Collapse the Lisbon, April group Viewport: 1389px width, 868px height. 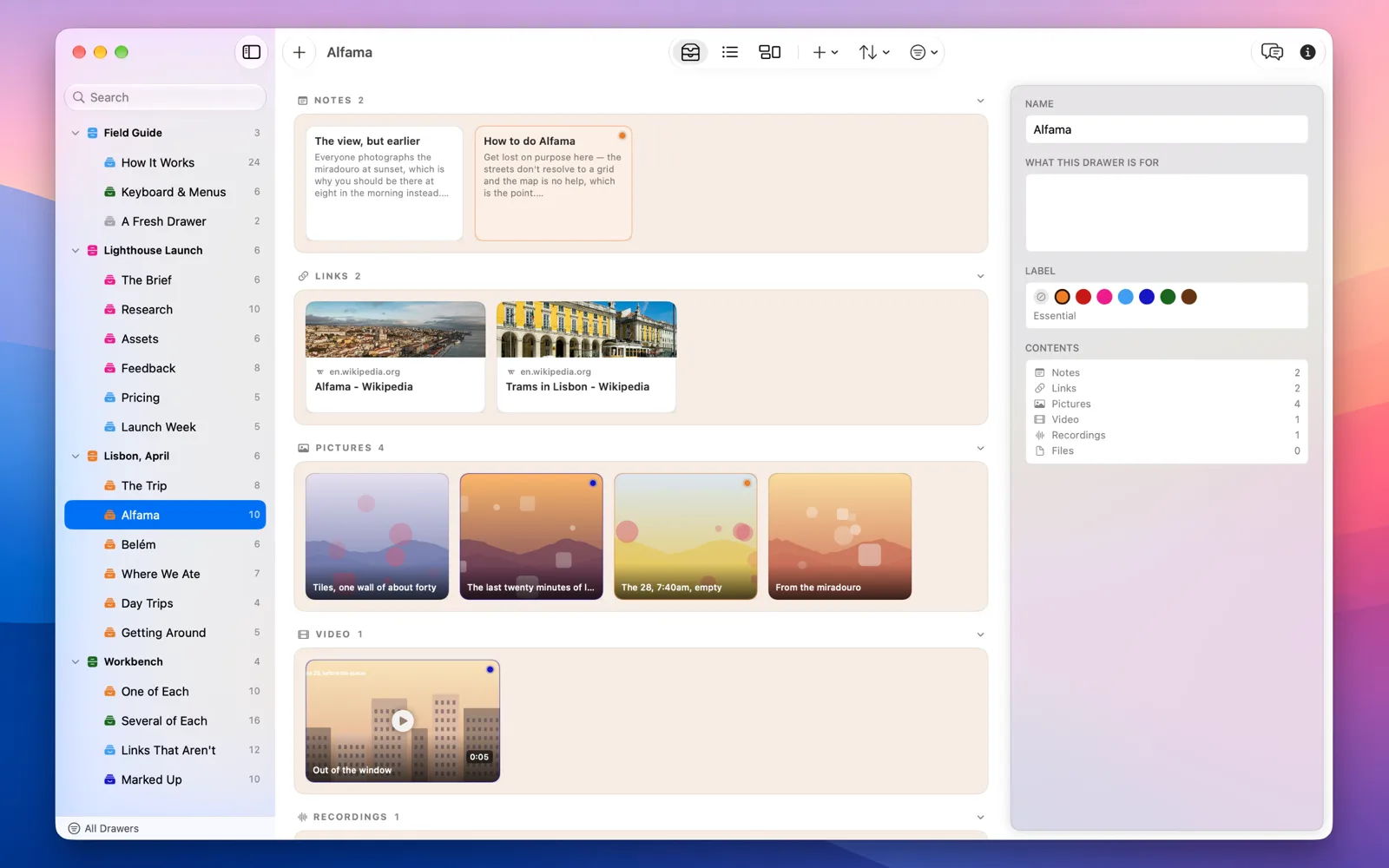click(x=76, y=456)
